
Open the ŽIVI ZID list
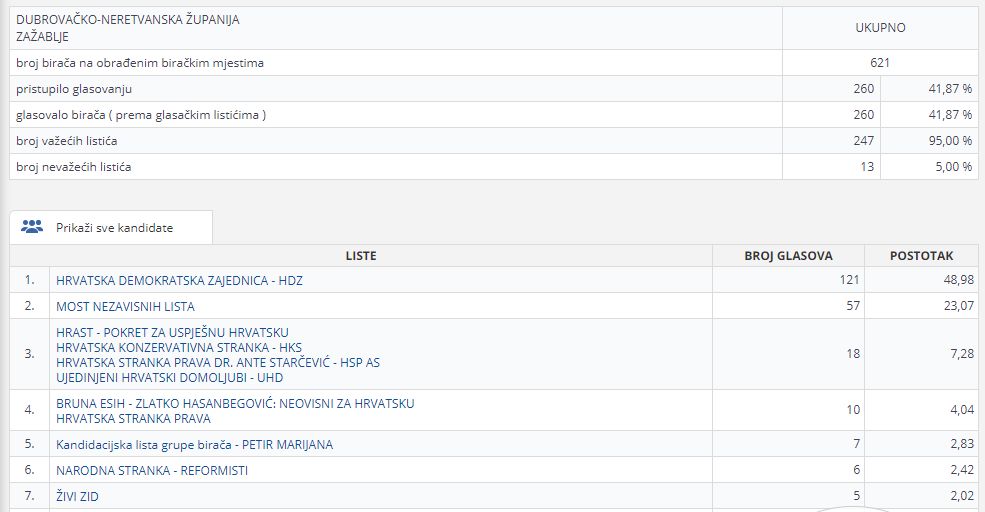(x=77, y=496)
